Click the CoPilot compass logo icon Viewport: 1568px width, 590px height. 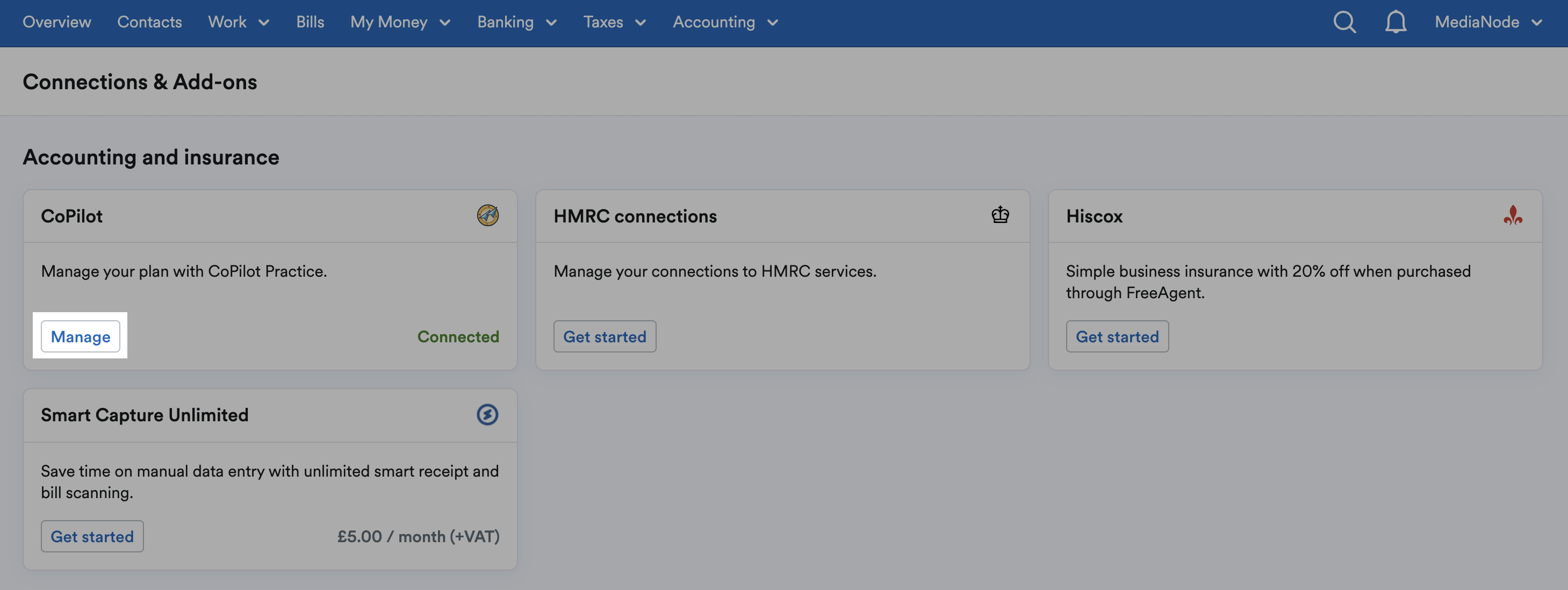click(x=487, y=215)
